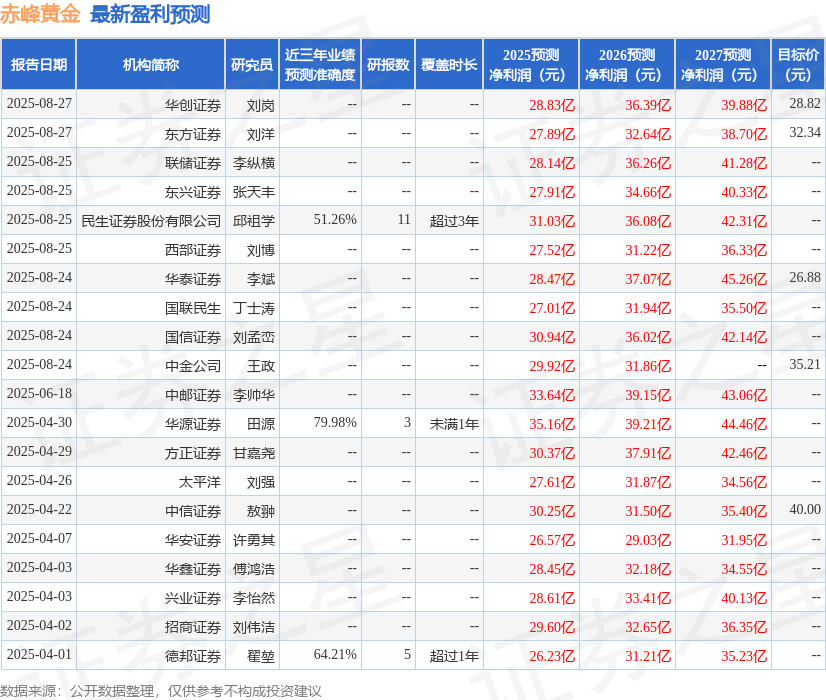Click report date 2025-04-01
Screen dimensions: 826x700
(40, 654)
